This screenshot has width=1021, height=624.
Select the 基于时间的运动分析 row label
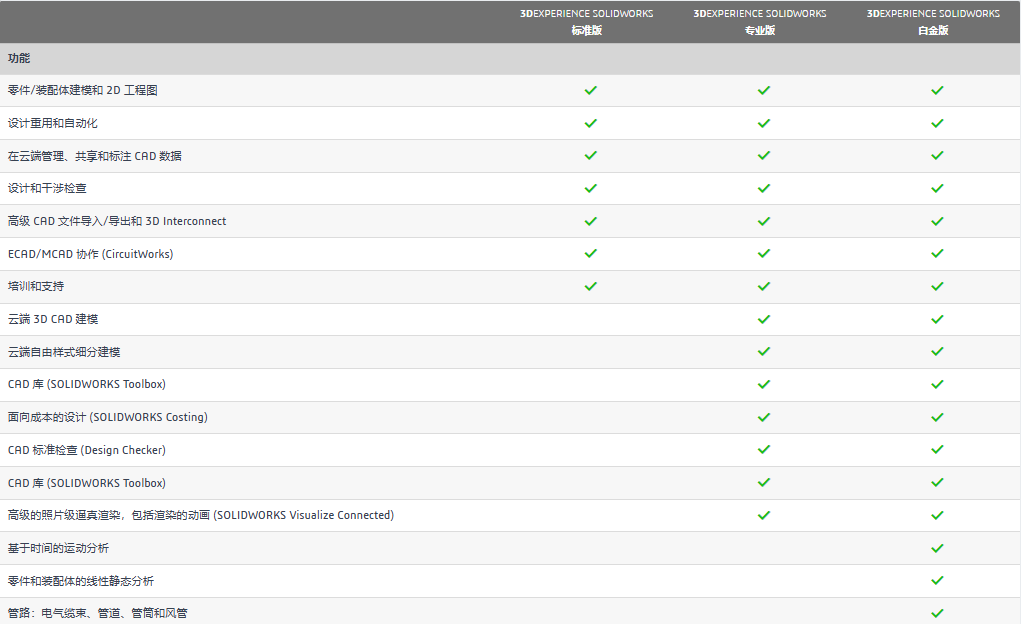[59, 548]
